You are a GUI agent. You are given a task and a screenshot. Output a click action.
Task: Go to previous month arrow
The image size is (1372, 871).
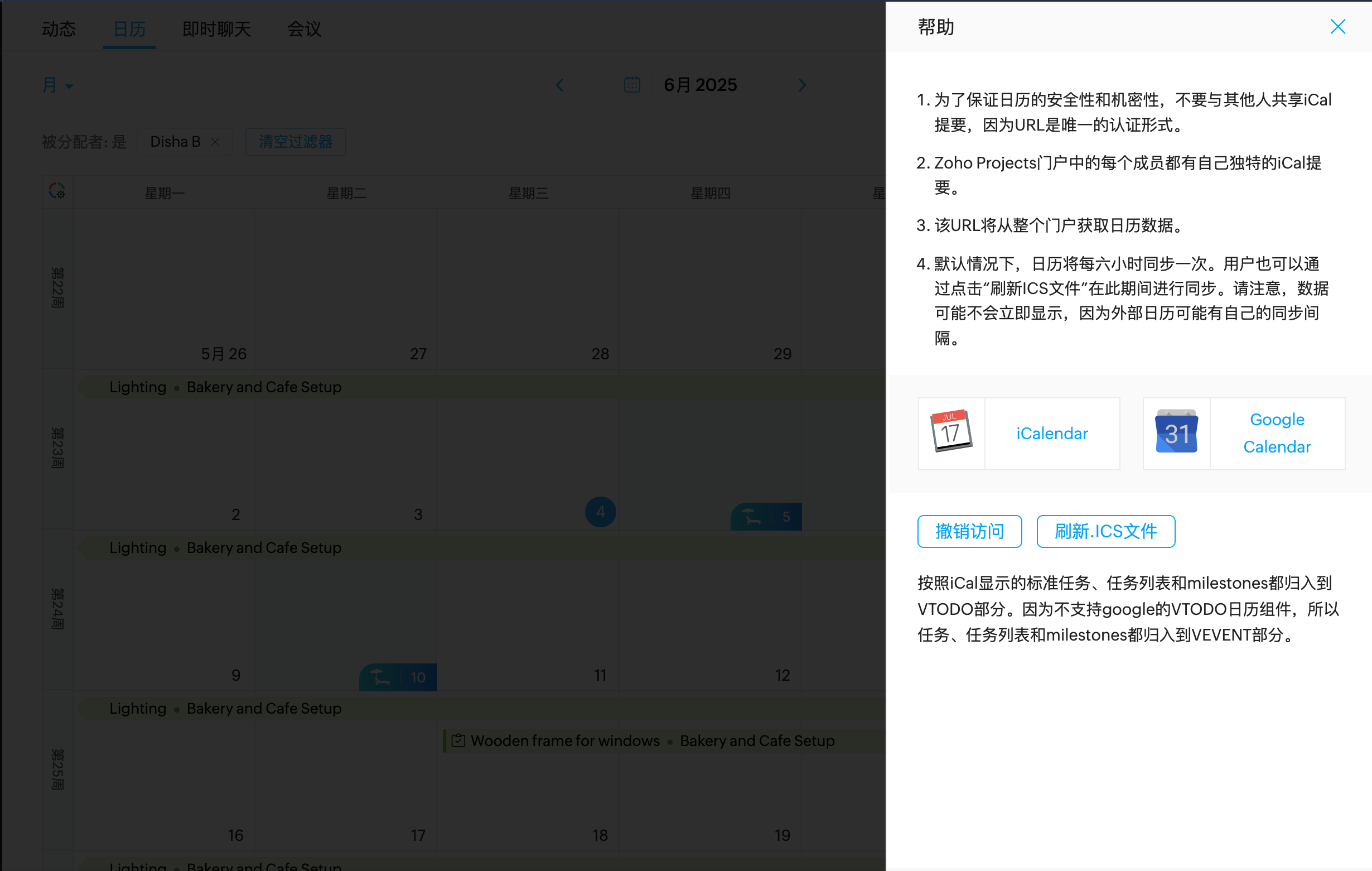coord(559,85)
